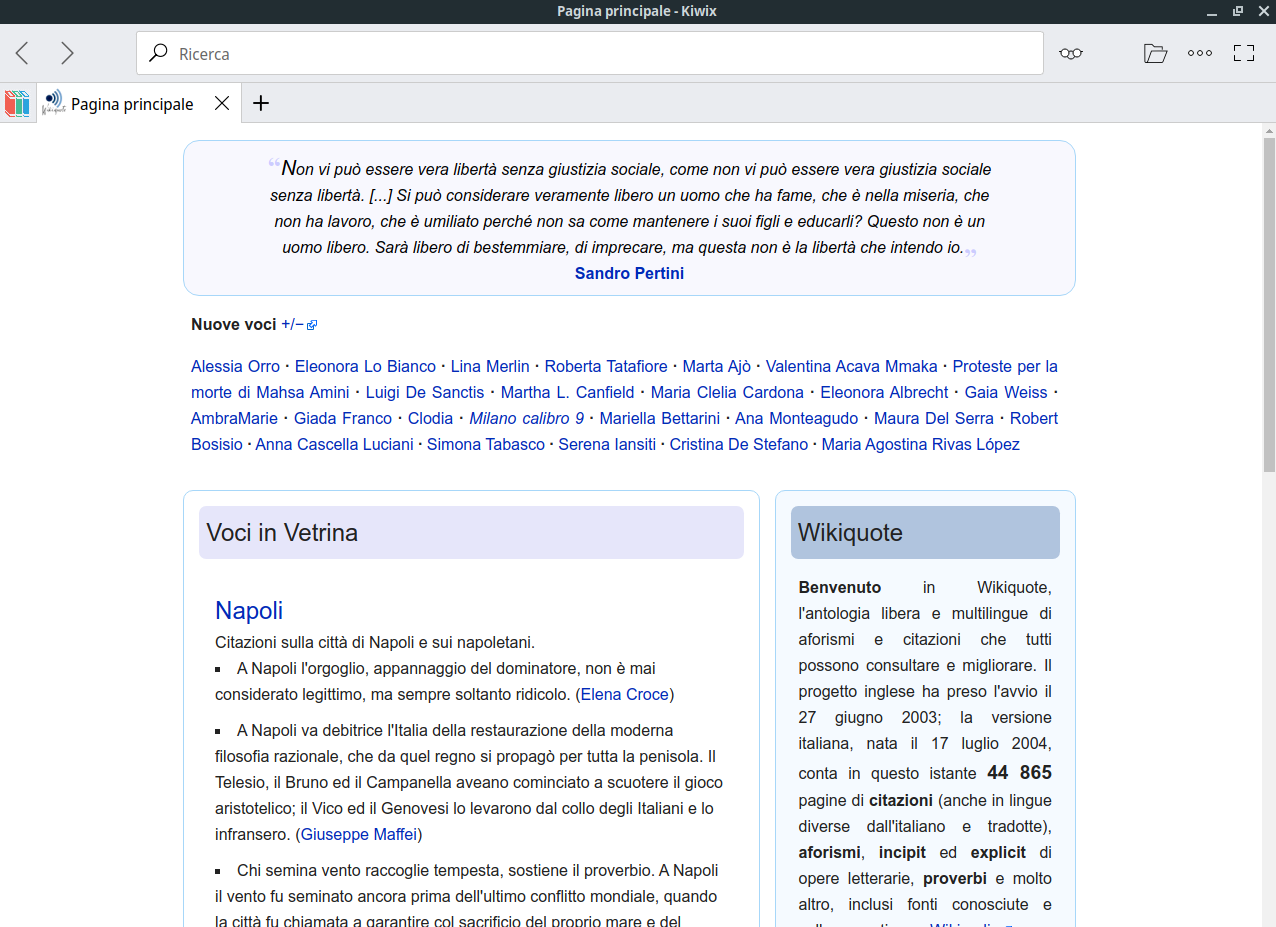Open the Cristina De Stefano article
This screenshot has height=927, width=1276.
point(739,444)
